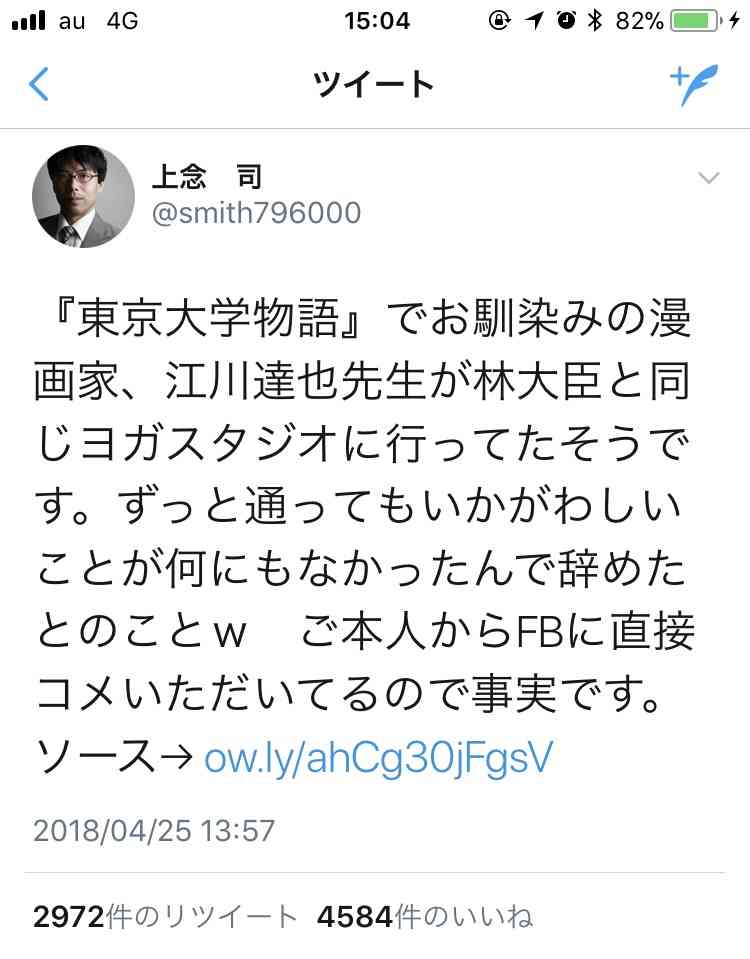Viewport: 750px width, 959px height.
Task: Tap the Bluetooth status icon
Action: (x=594, y=20)
